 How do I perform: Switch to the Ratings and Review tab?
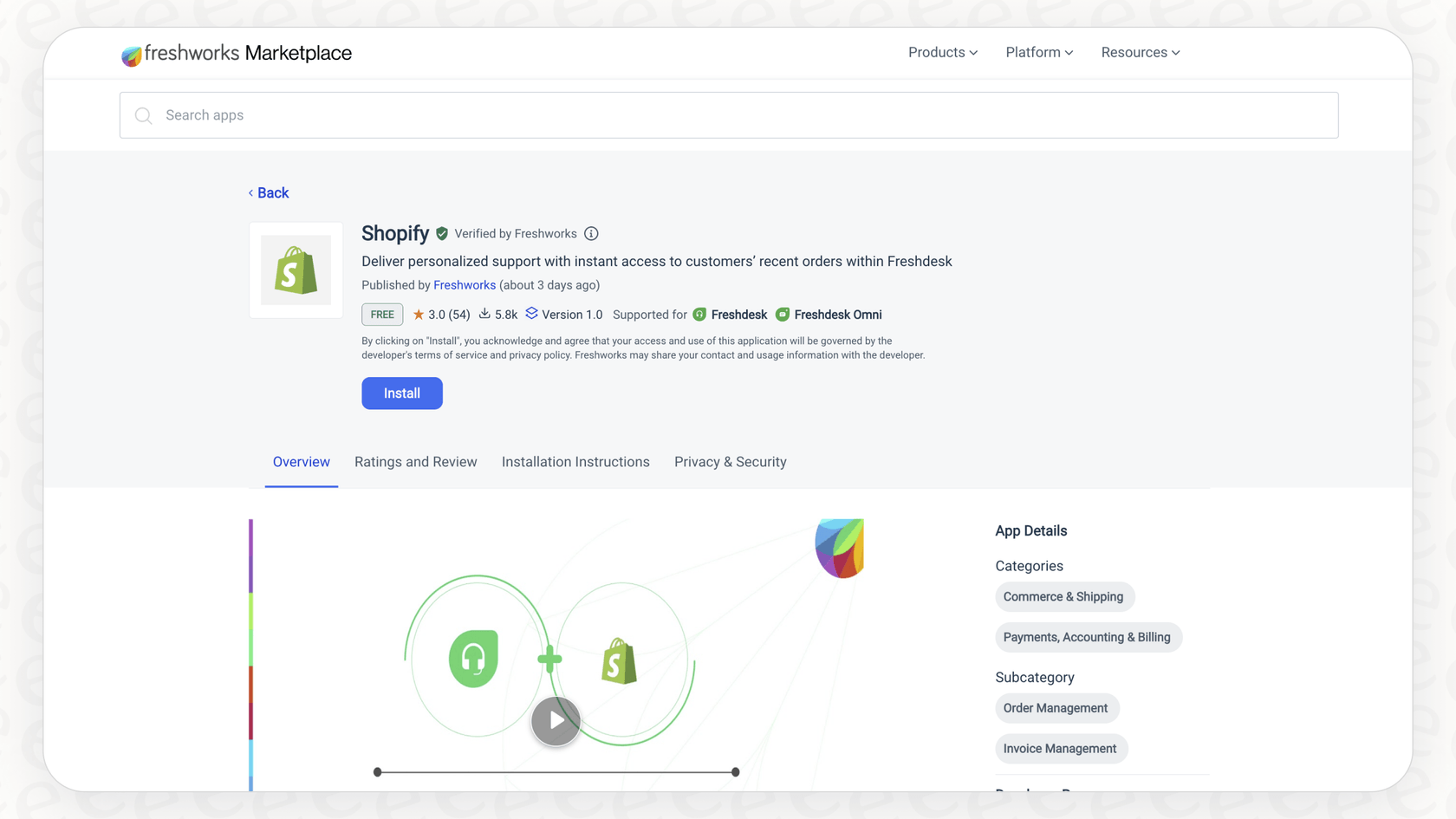coord(416,462)
